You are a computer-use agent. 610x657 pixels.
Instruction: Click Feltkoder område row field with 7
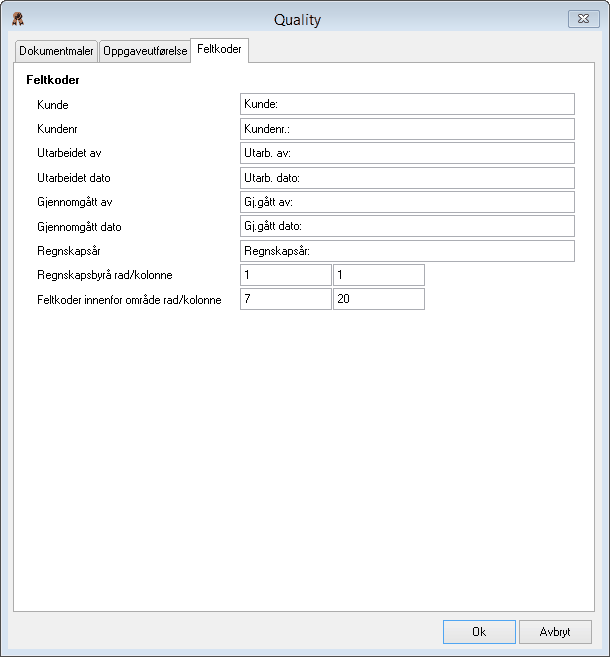[x=286, y=299]
